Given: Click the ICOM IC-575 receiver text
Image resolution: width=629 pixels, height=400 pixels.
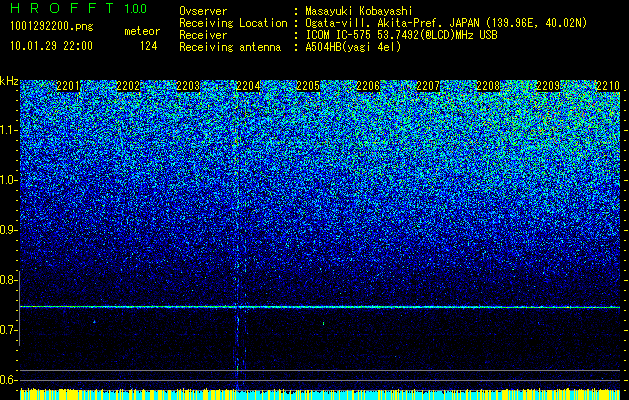Looking at the screenshot, I should tap(401, 35).
